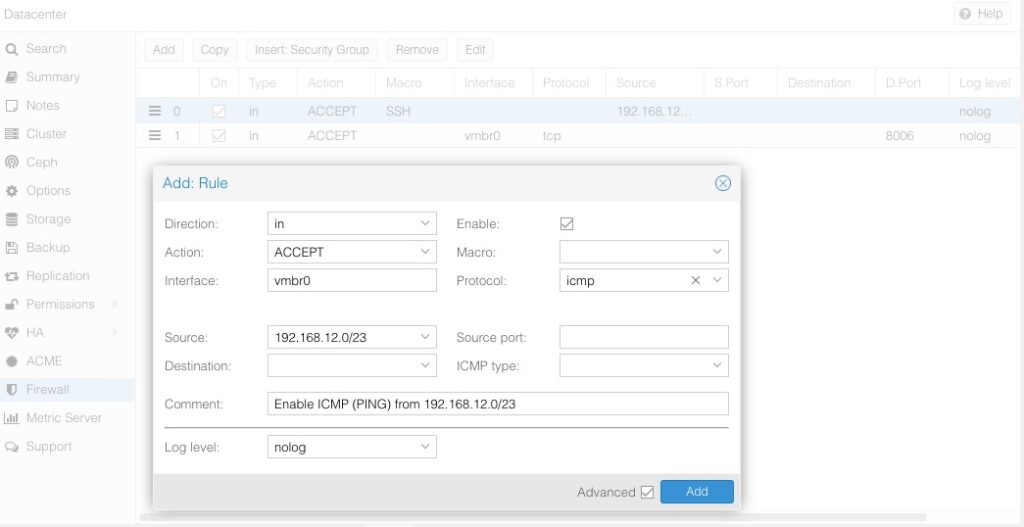Click the Add button in firewall toolbar
1024x527 pixels.
pyautogui.click(x=164, y=50)
